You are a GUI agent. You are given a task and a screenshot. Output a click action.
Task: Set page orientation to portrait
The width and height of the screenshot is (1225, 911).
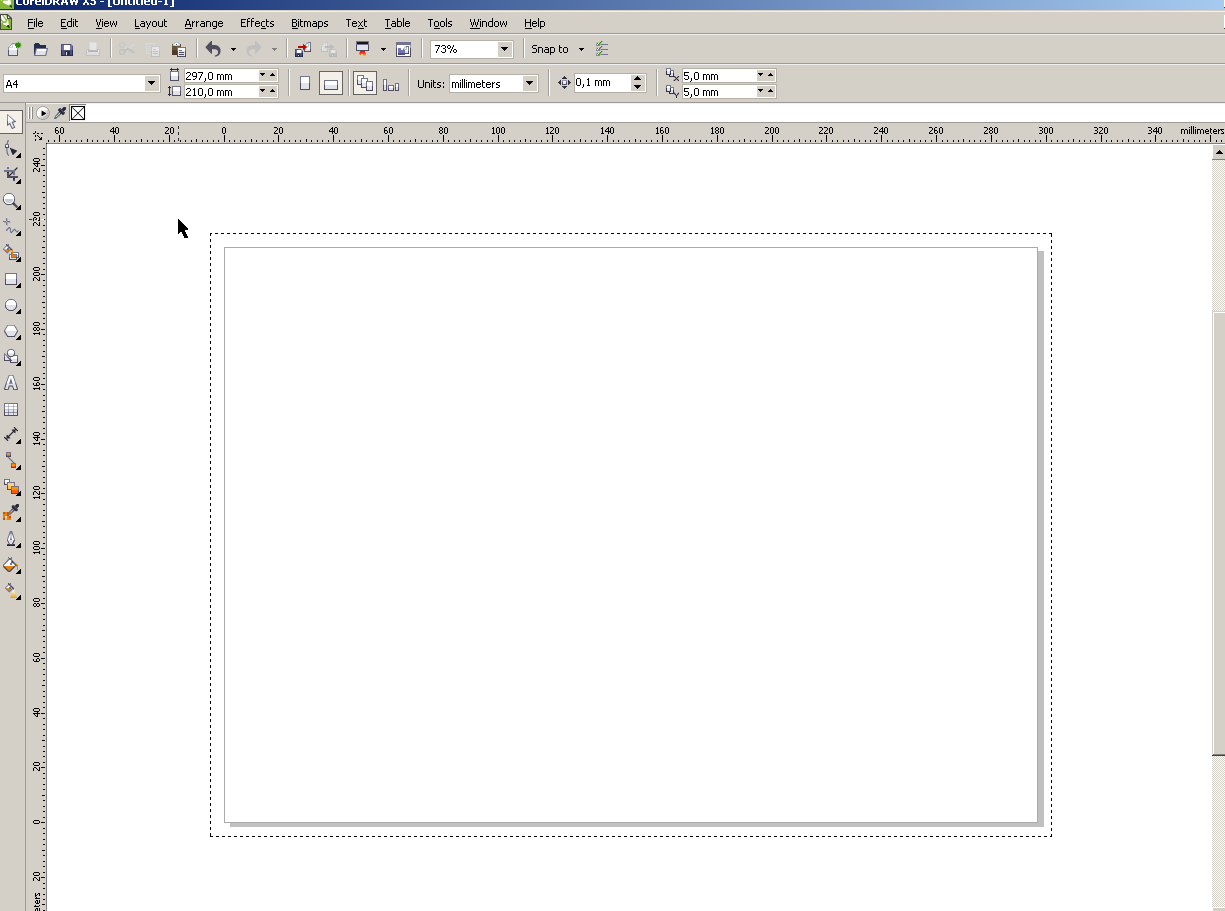pos(305,84)
